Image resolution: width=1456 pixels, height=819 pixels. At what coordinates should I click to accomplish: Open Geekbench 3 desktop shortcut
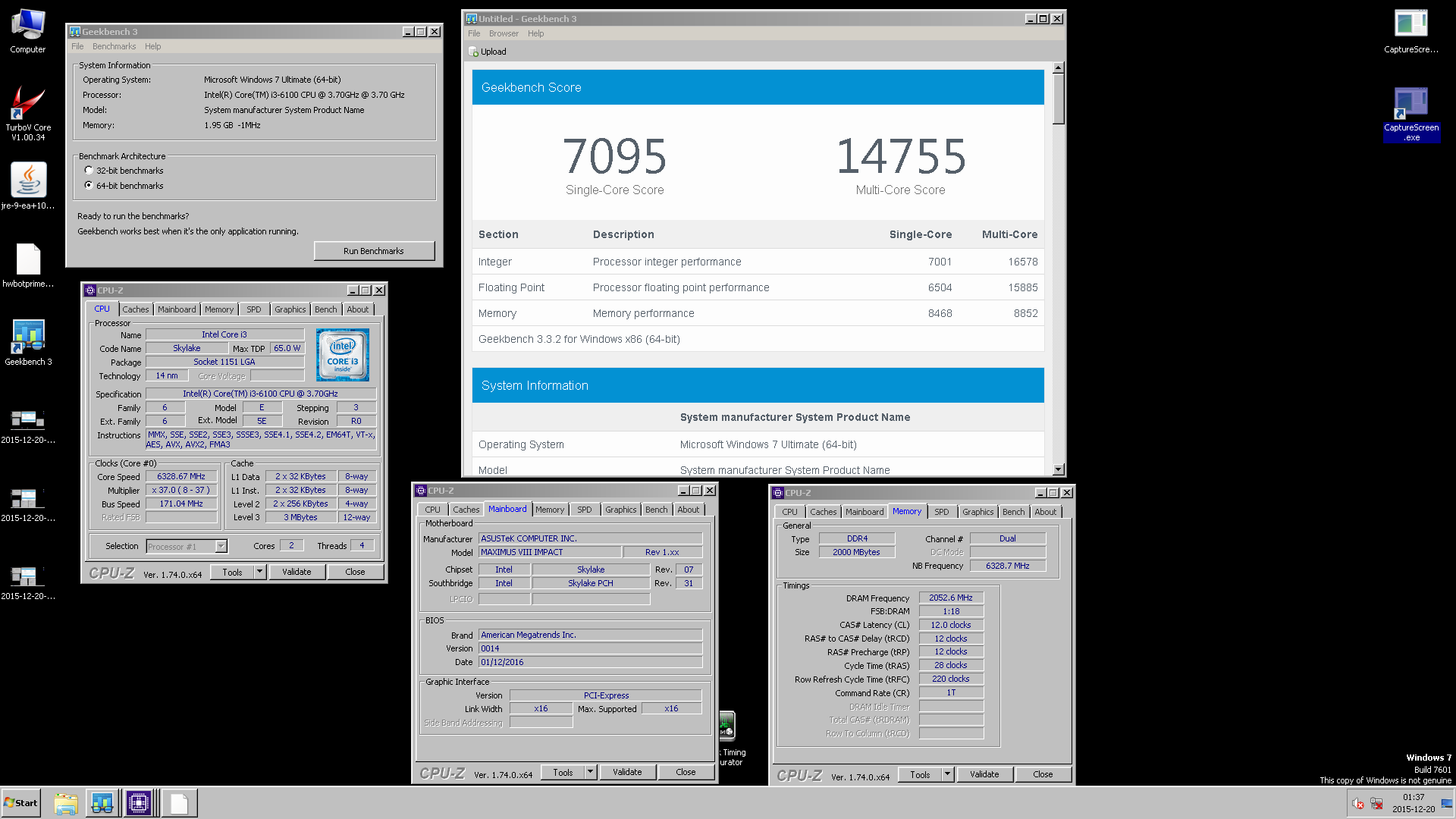click(x=28, y=343)
